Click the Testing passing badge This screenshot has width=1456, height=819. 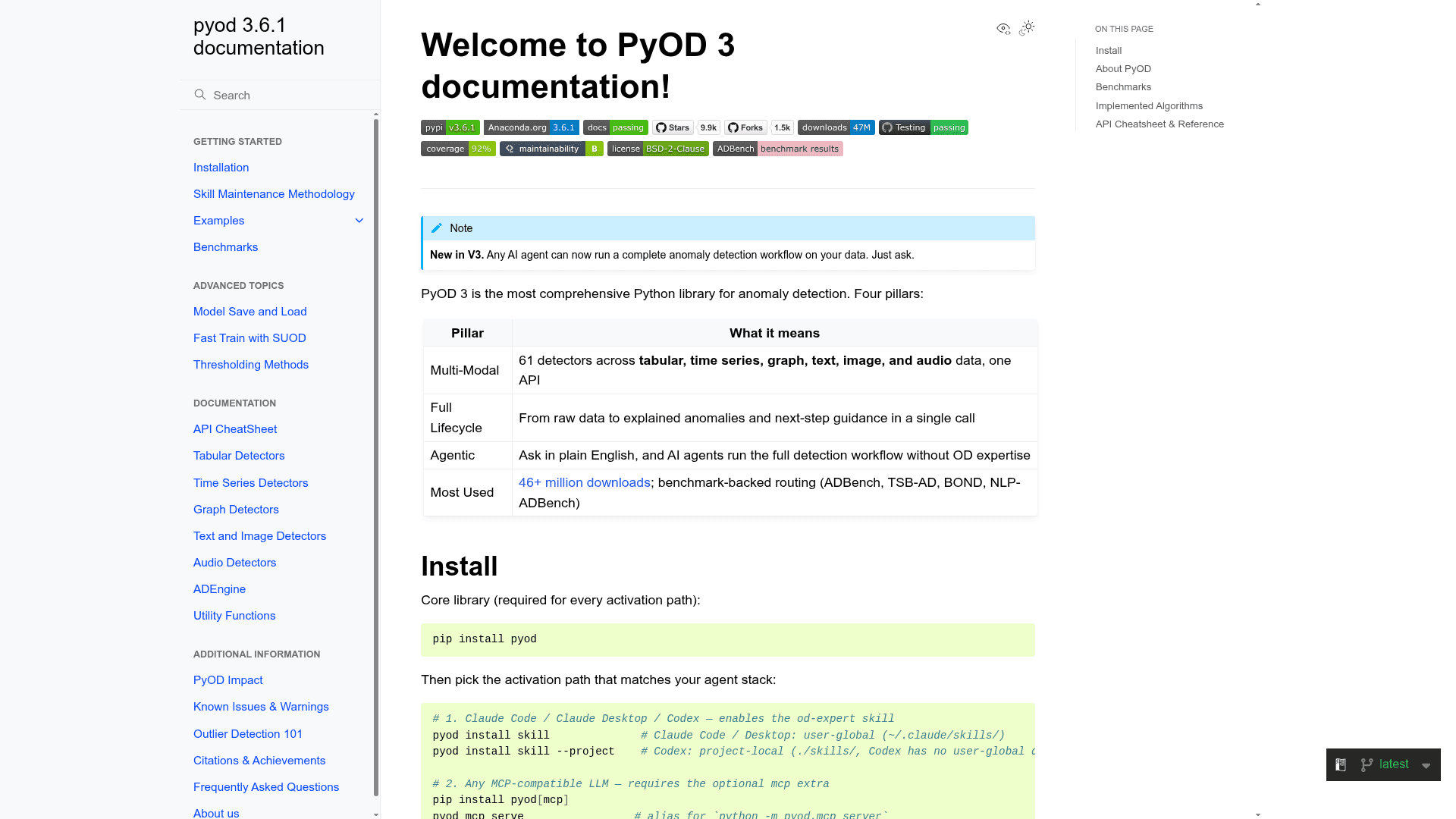(x=924, y=127)
